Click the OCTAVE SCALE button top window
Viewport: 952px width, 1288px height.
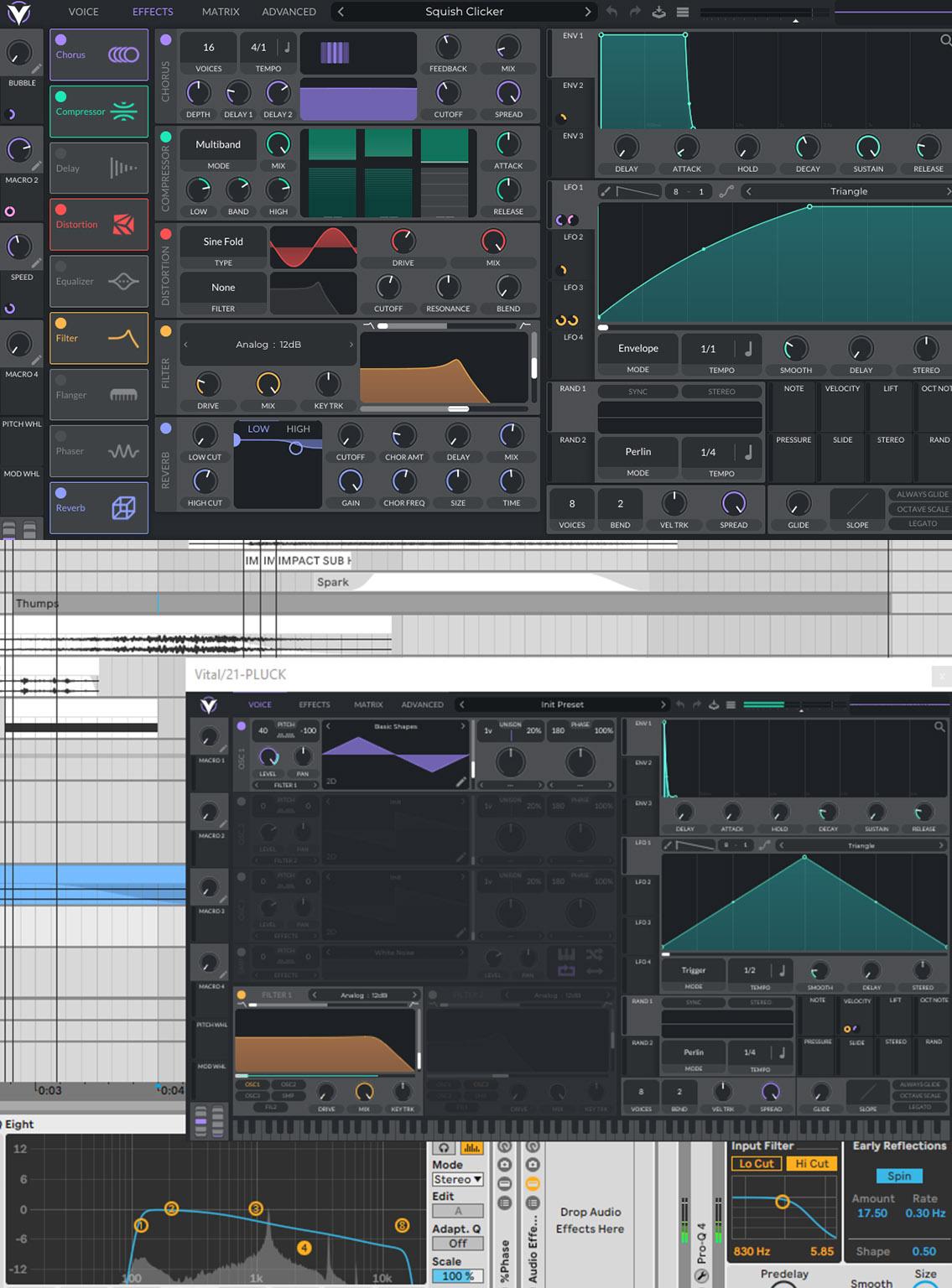point(923,509)
